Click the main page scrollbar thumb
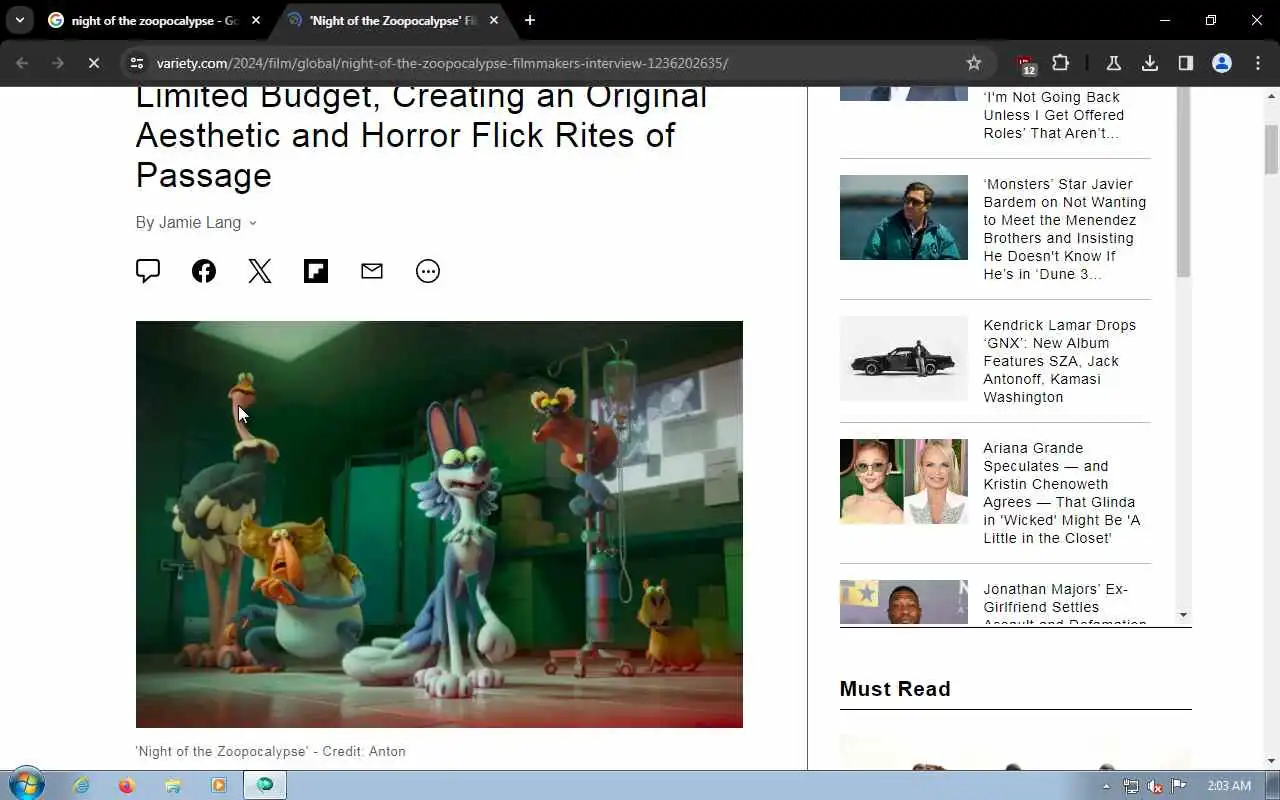 (x=1272, y=150)
